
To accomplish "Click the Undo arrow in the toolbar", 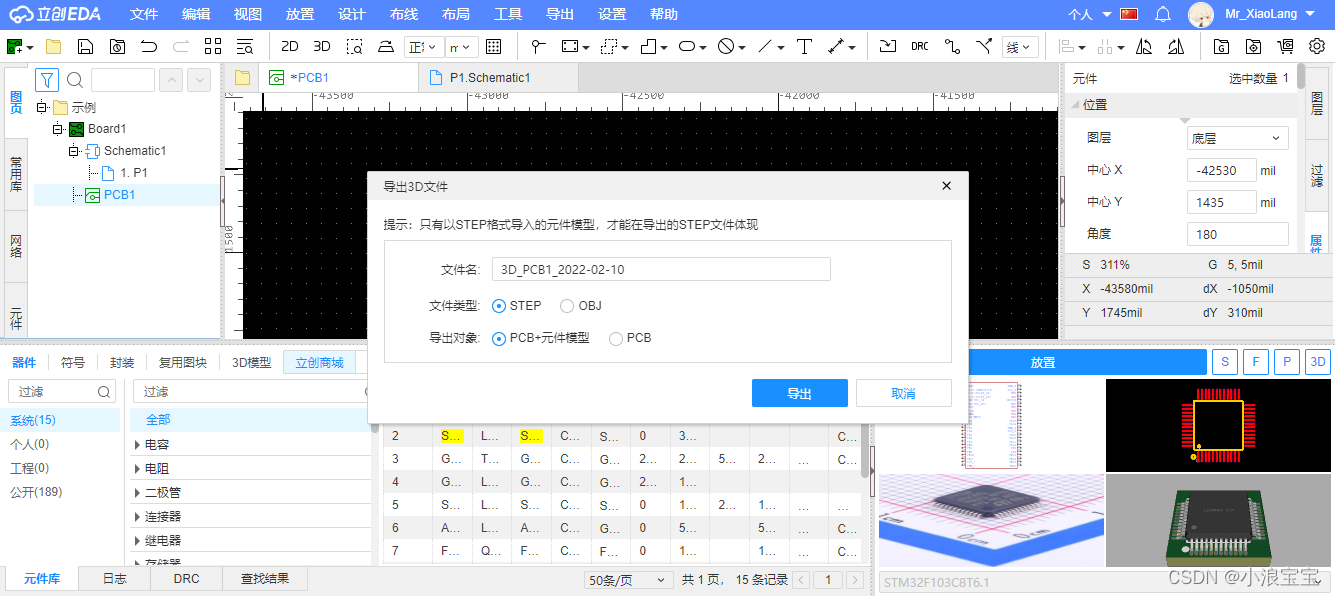I will (x=149, y=46).
